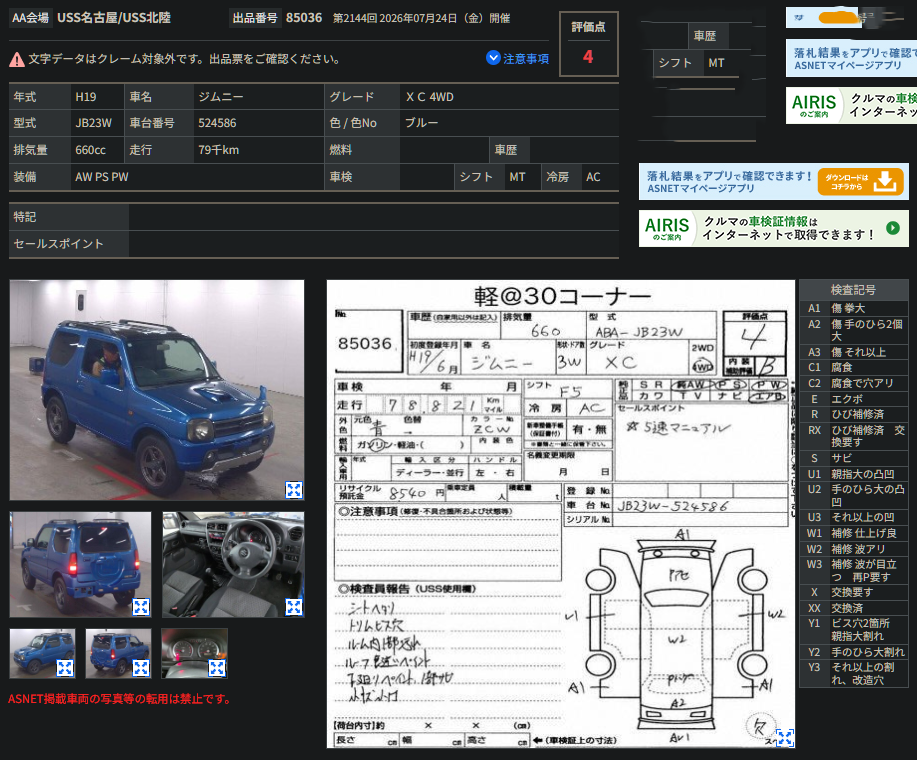
Task: Click the orange download button on ASNET banner
Action: pos(860,182)
